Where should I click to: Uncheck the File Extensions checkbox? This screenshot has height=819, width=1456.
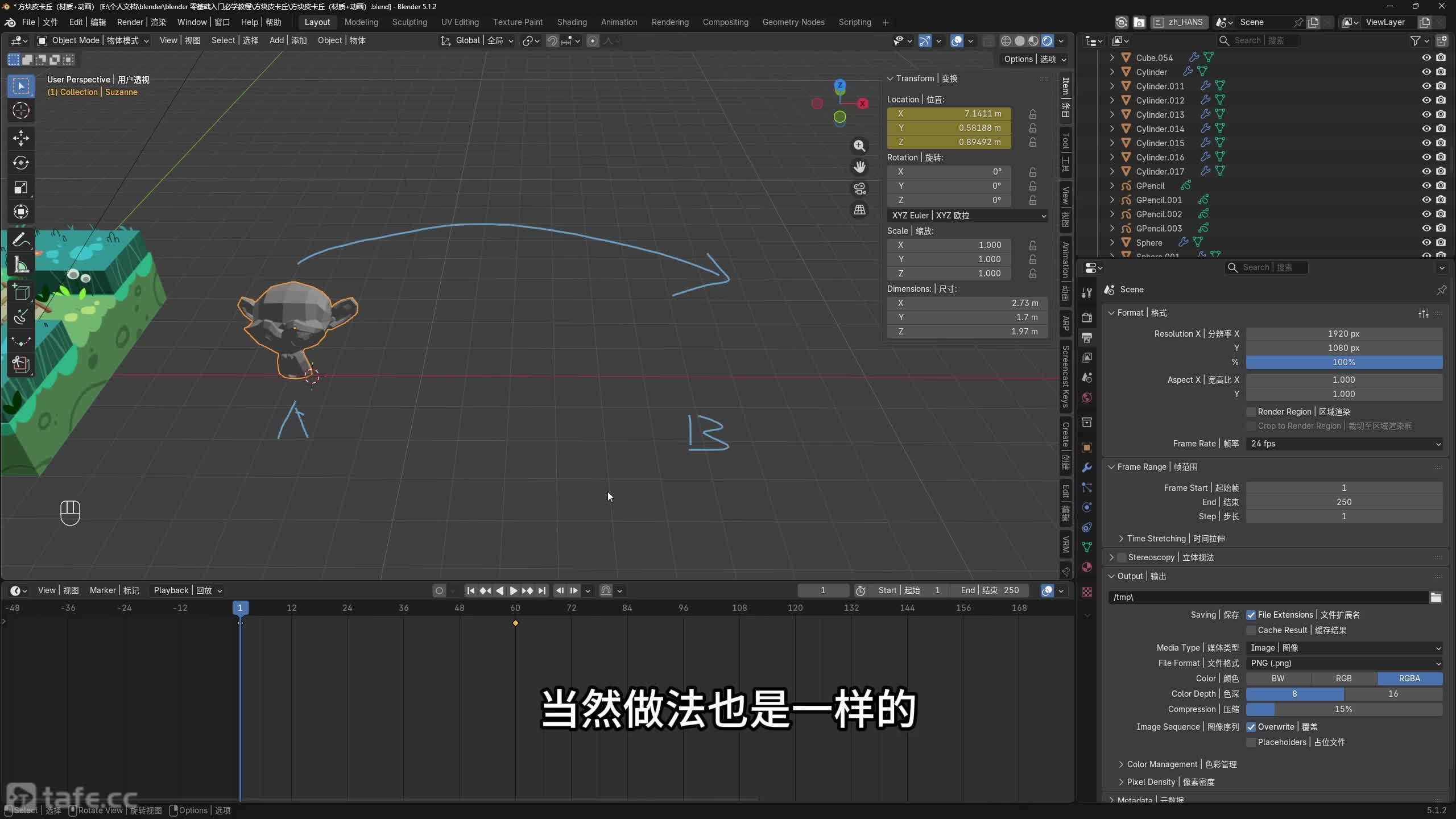1251,615
